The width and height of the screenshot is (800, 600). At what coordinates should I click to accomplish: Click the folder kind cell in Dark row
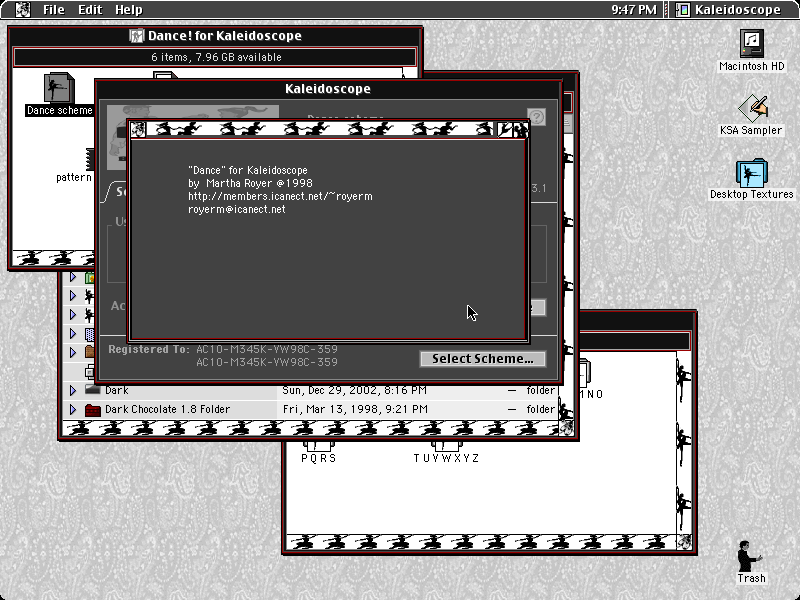[540, 390]
